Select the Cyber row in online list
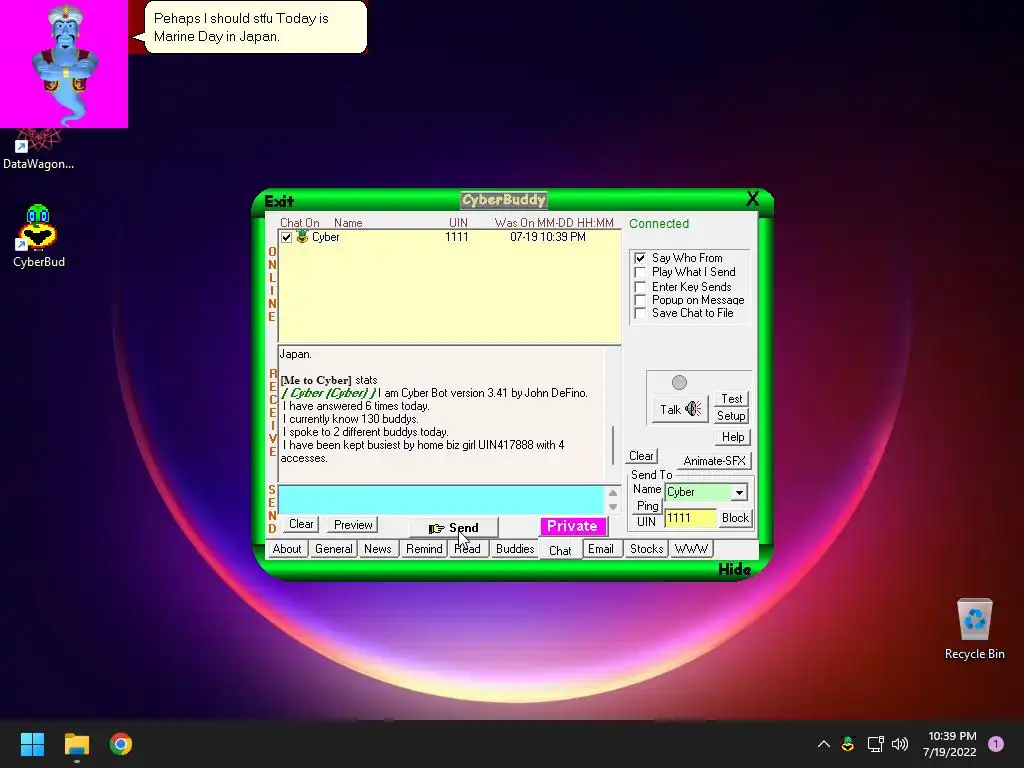The height and width of the screenshot is (768, 1024). click(449, 237)
